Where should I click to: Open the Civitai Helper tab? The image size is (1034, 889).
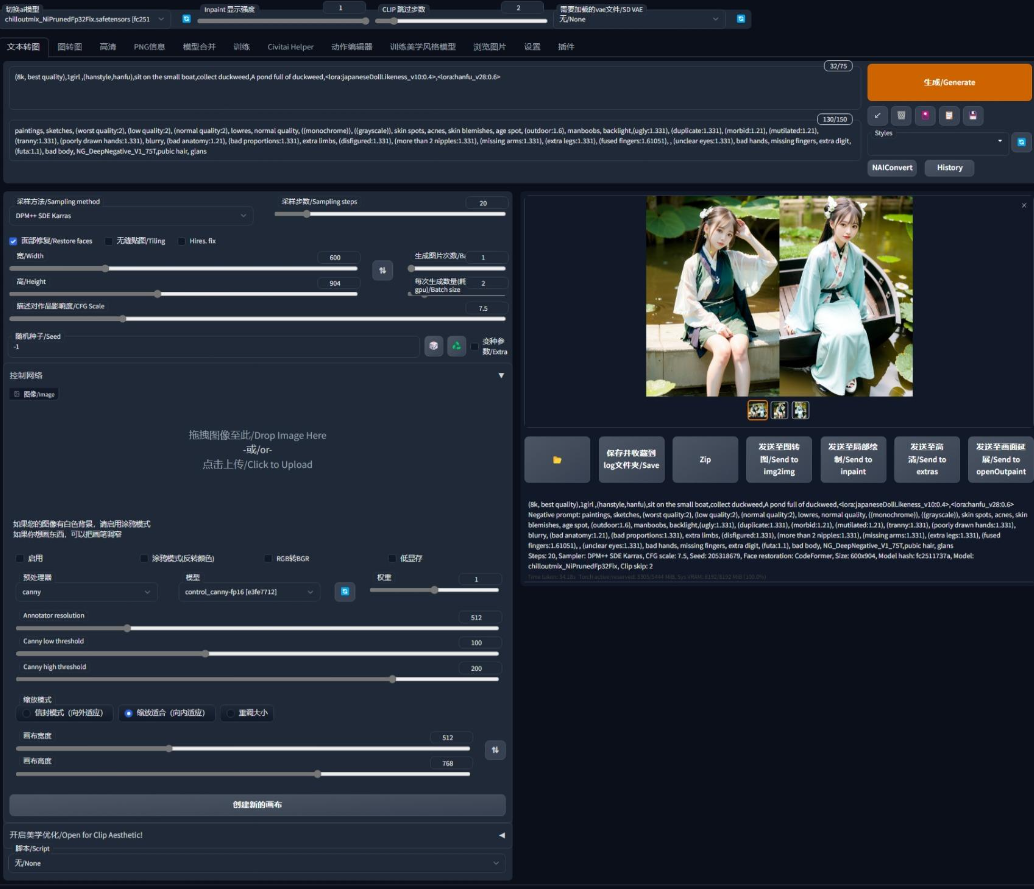click(290, 47)
